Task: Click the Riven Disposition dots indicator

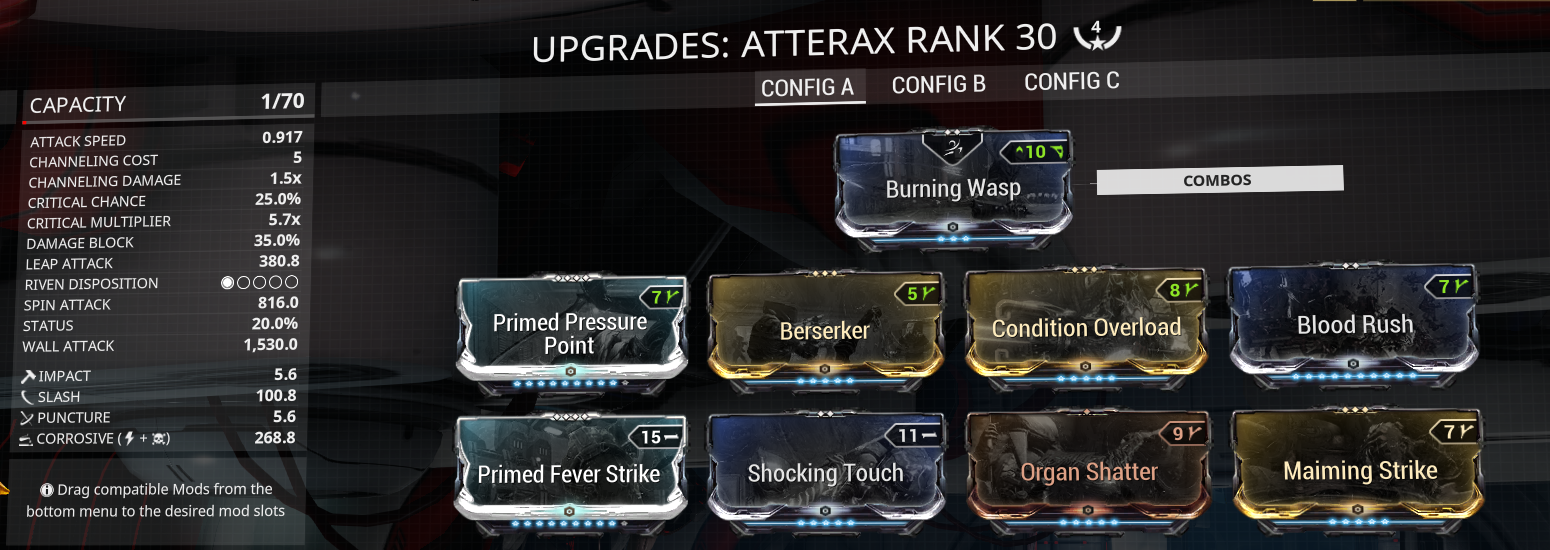Action: (x=260, y=283)
